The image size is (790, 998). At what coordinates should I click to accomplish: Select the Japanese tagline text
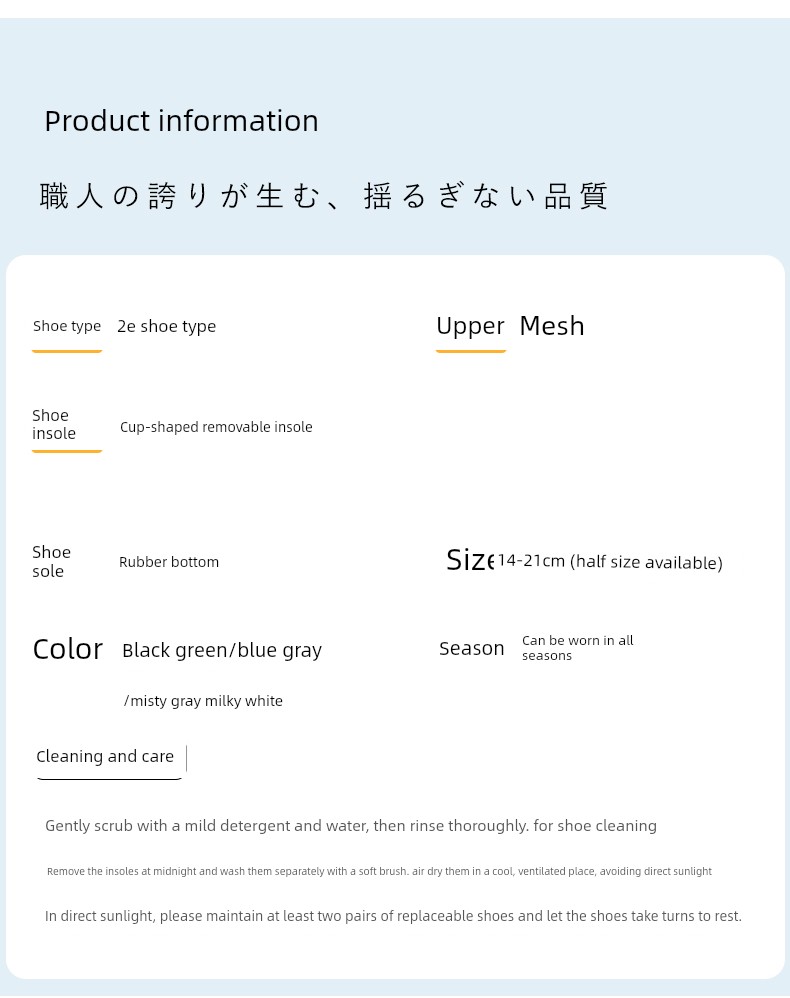tap(323, 196)
